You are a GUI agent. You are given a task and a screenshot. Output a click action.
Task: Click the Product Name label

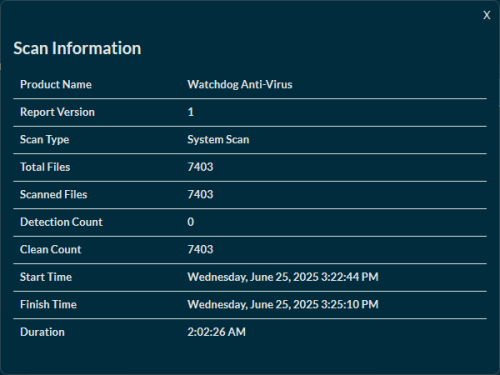(x=56, y=84)
